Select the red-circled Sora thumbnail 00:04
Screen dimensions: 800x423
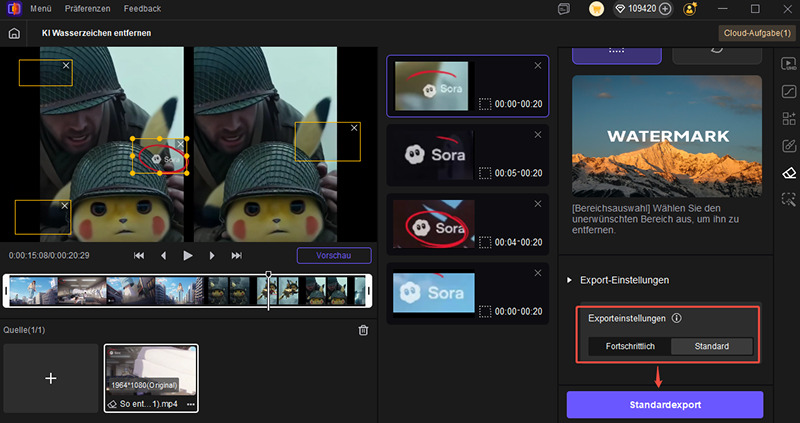[433, 225]
